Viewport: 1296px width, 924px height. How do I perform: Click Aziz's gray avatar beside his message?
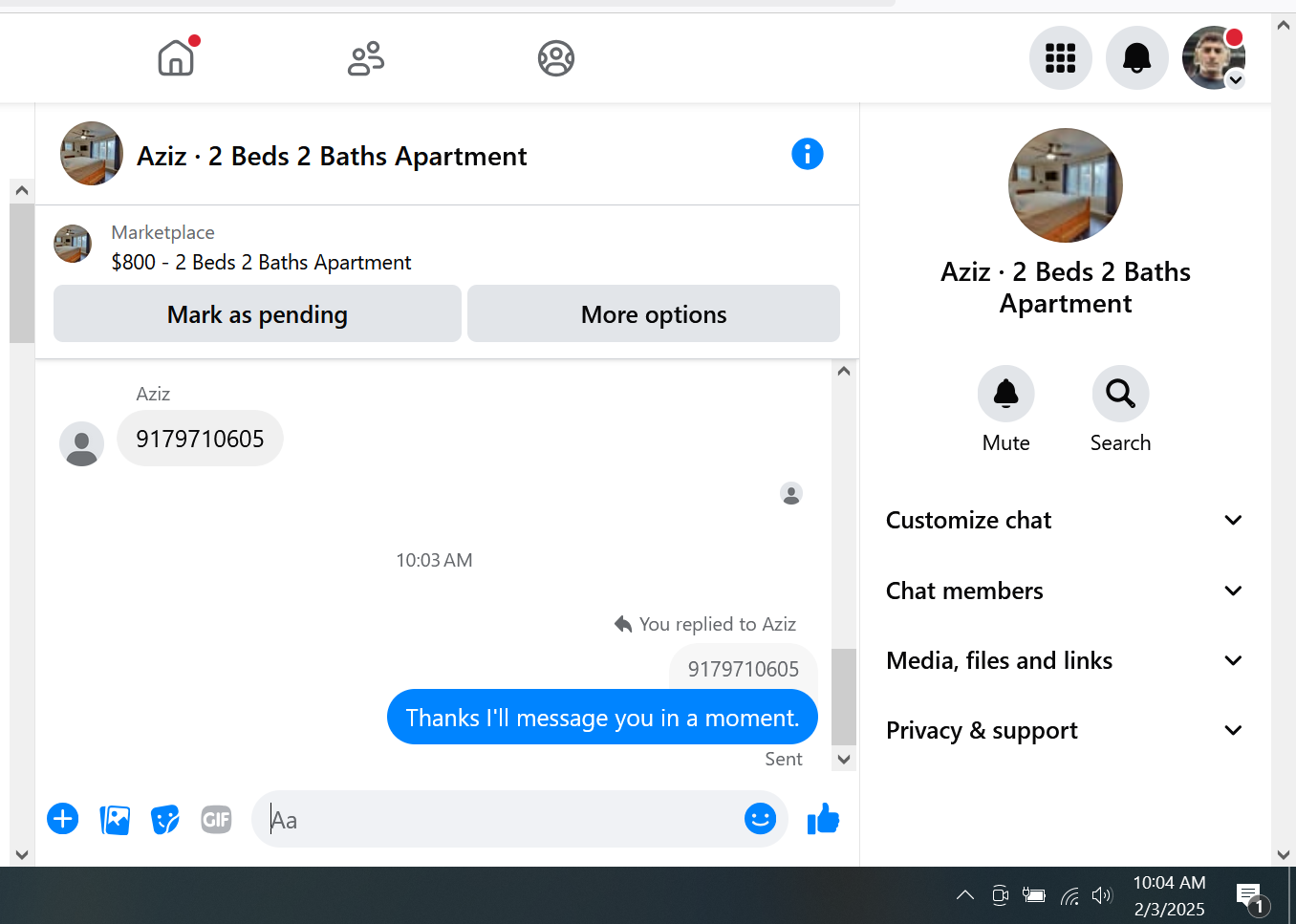tap(82, 444)
